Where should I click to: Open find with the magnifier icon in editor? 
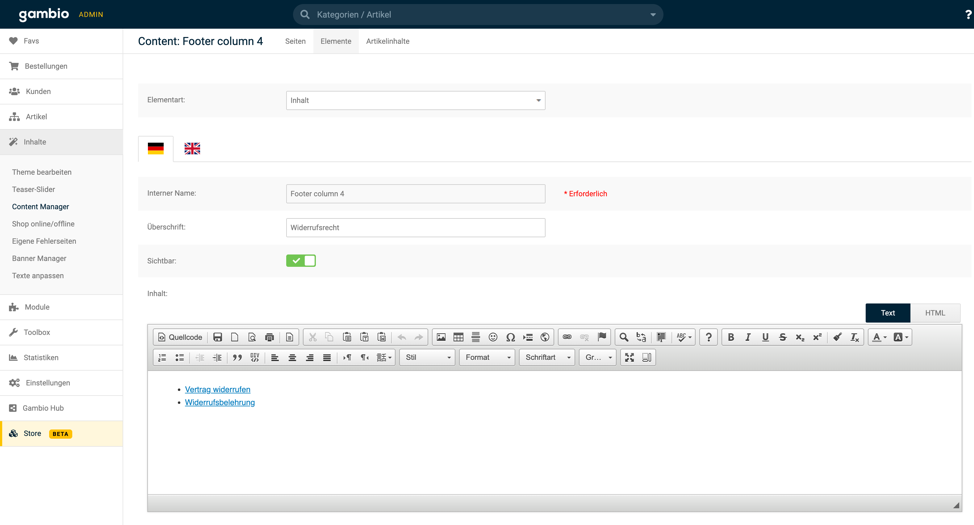tap(624, 337)
